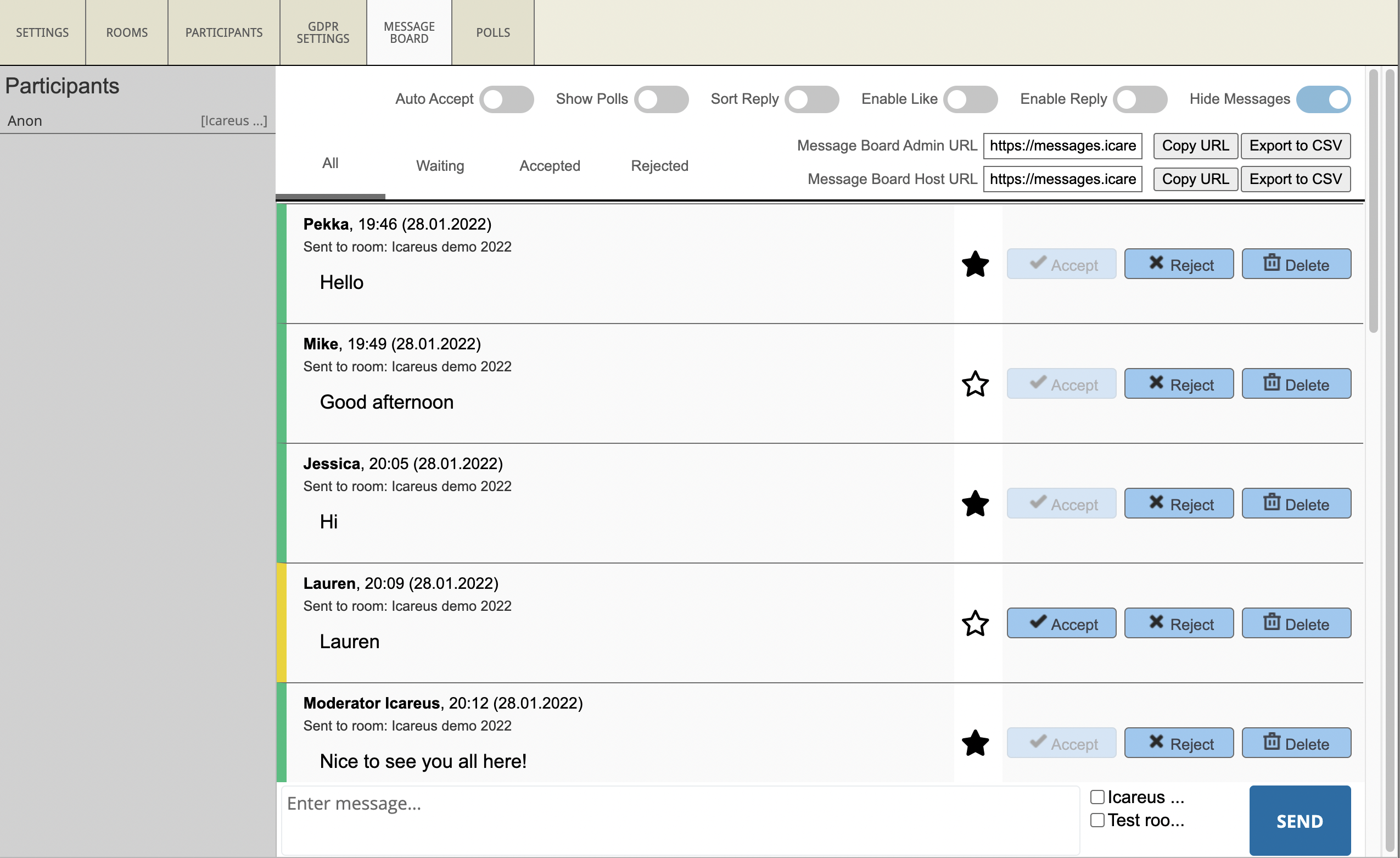This screenshot has height=858, width=1400.
Task: Check the Test room checkbox
Action: click(1097, 820)
